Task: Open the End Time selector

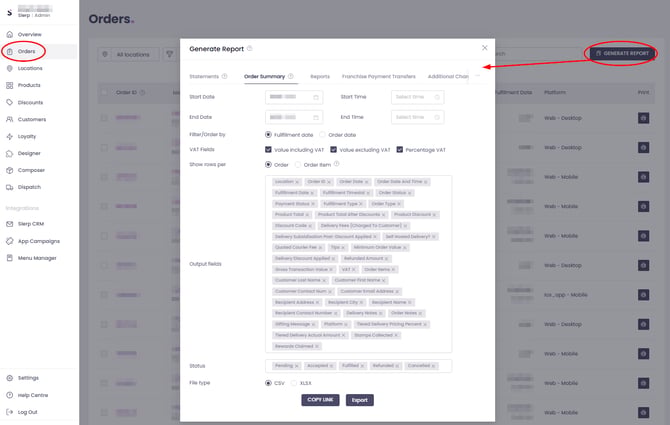Action: [x=417, y=117]
